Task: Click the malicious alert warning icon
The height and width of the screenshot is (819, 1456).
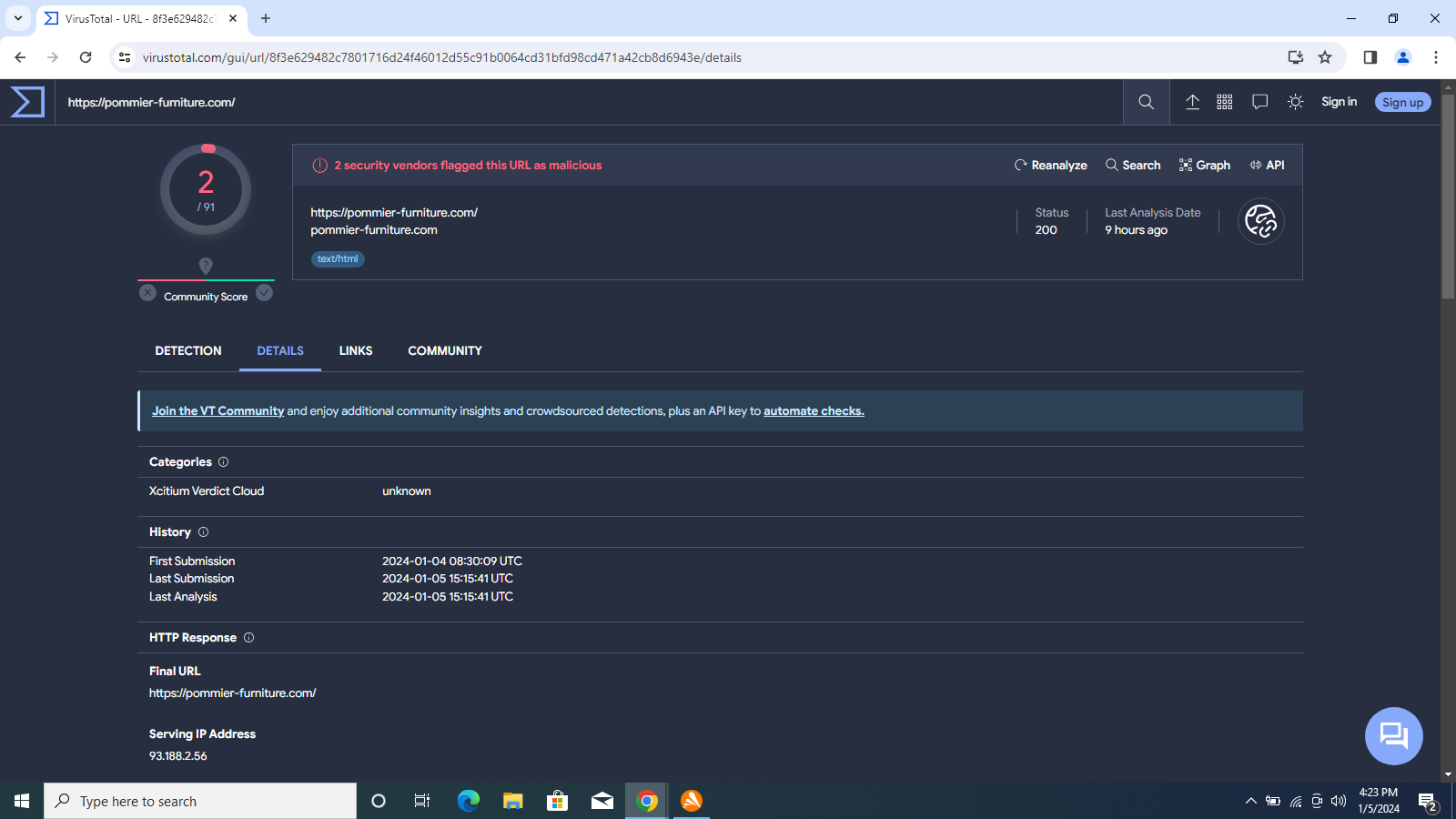Action: coord(320,166)
